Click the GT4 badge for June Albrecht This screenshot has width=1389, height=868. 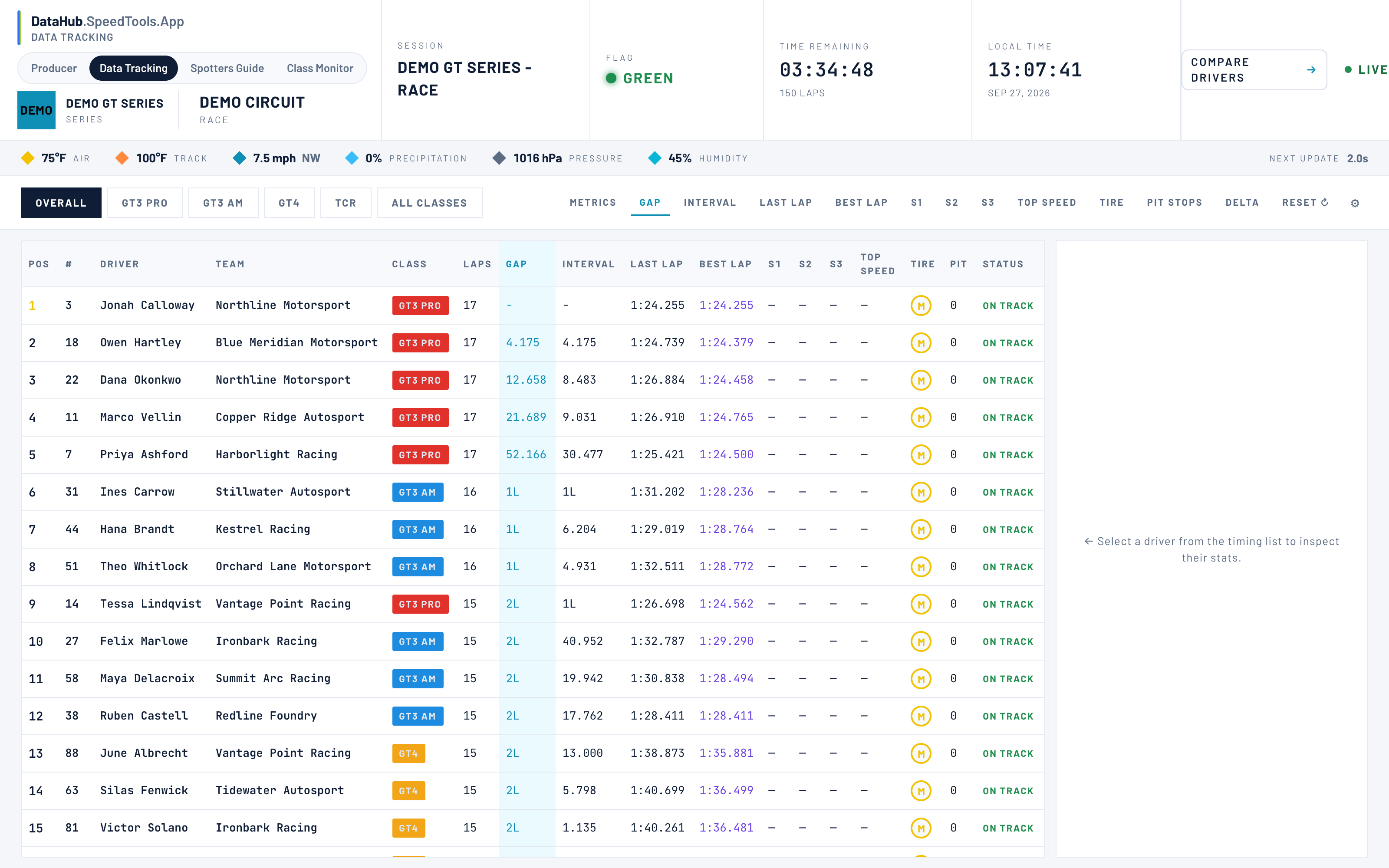(x=408, y=753)
